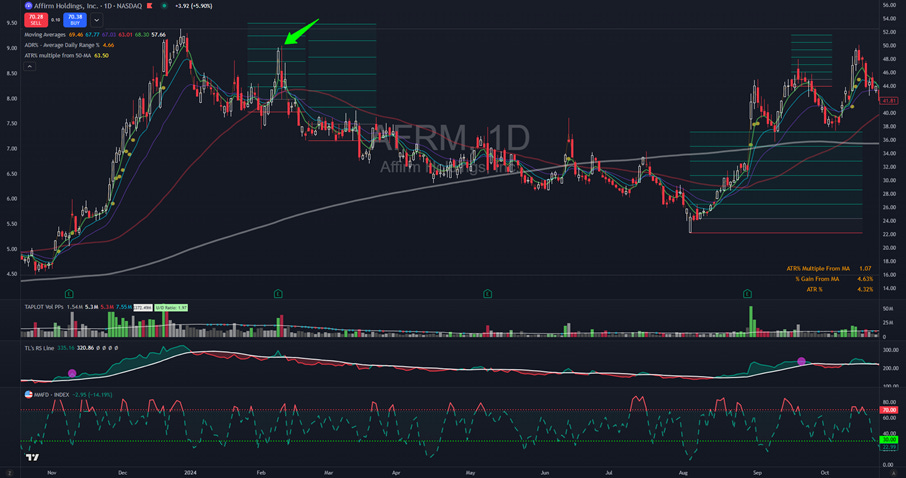Click the ATR% Multiple From MA 1.07 row
Screen dimensions: 906x478
point(829,269)
